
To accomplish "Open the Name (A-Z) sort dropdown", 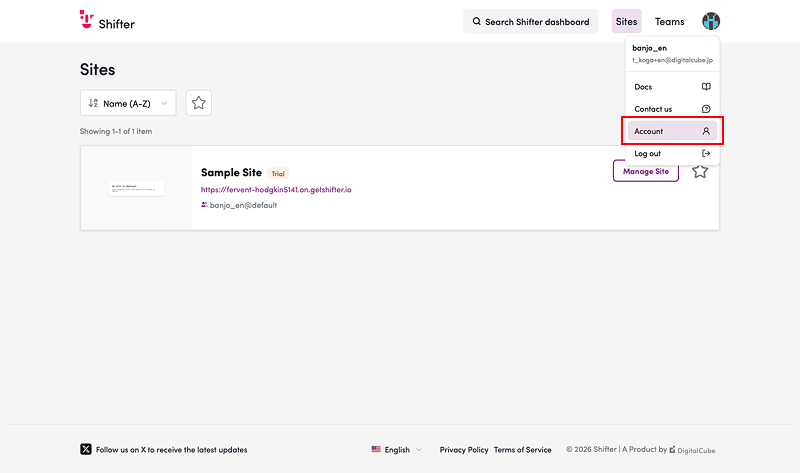I will (128, 103).
